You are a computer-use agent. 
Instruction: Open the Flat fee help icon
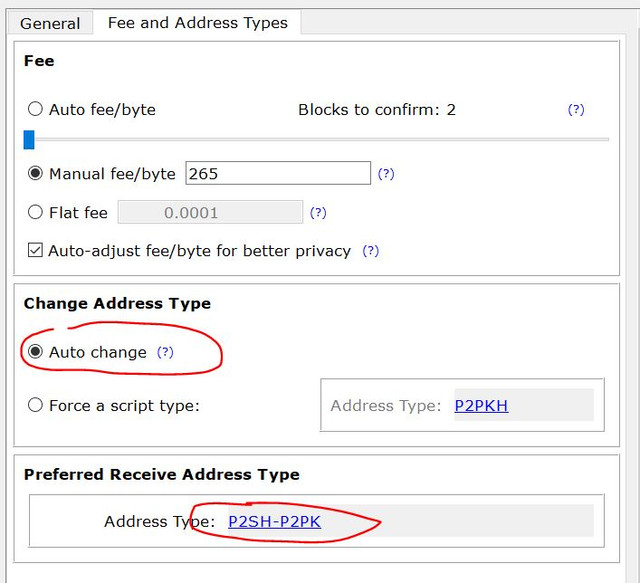click(318, 213)
